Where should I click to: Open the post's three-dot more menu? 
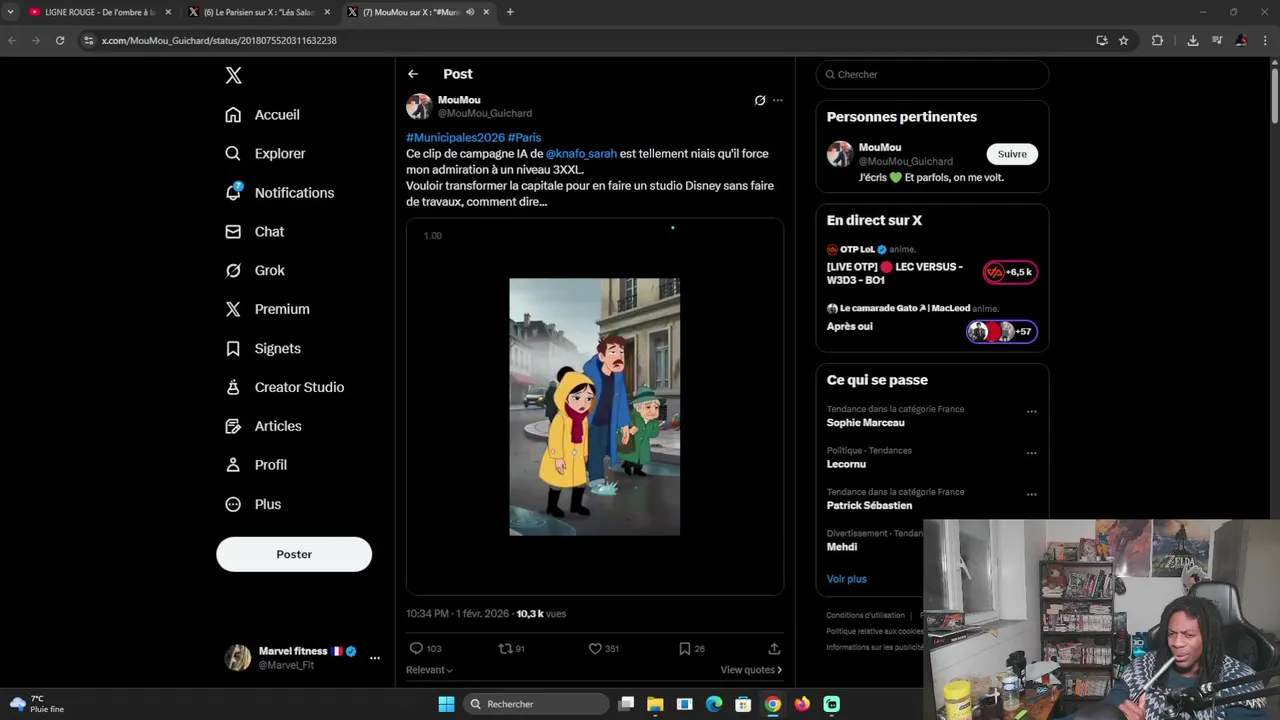coord(778,100)
